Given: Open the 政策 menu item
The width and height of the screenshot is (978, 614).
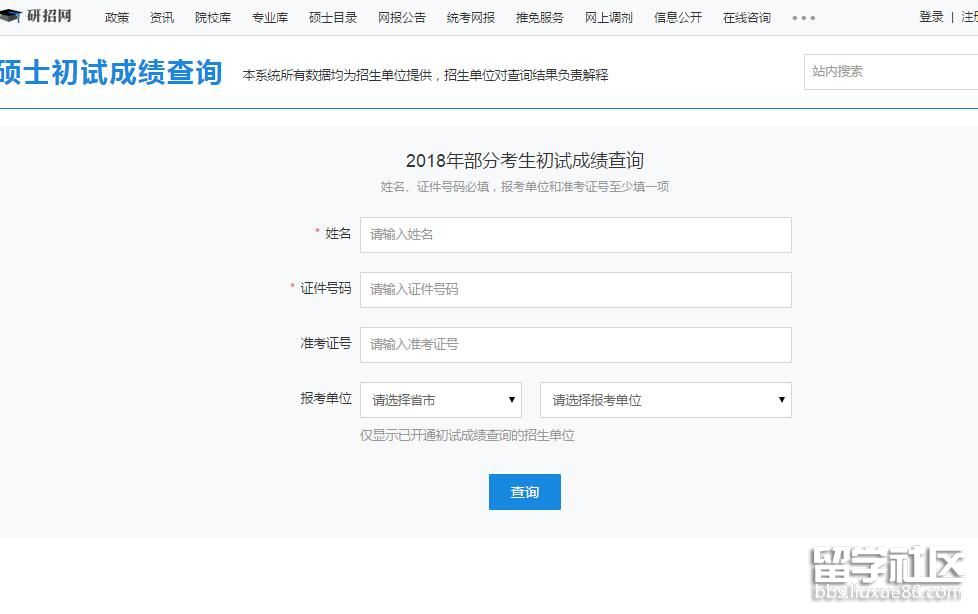Looking at the screenshot, I should pyautogui.click(x=116, y=17).
